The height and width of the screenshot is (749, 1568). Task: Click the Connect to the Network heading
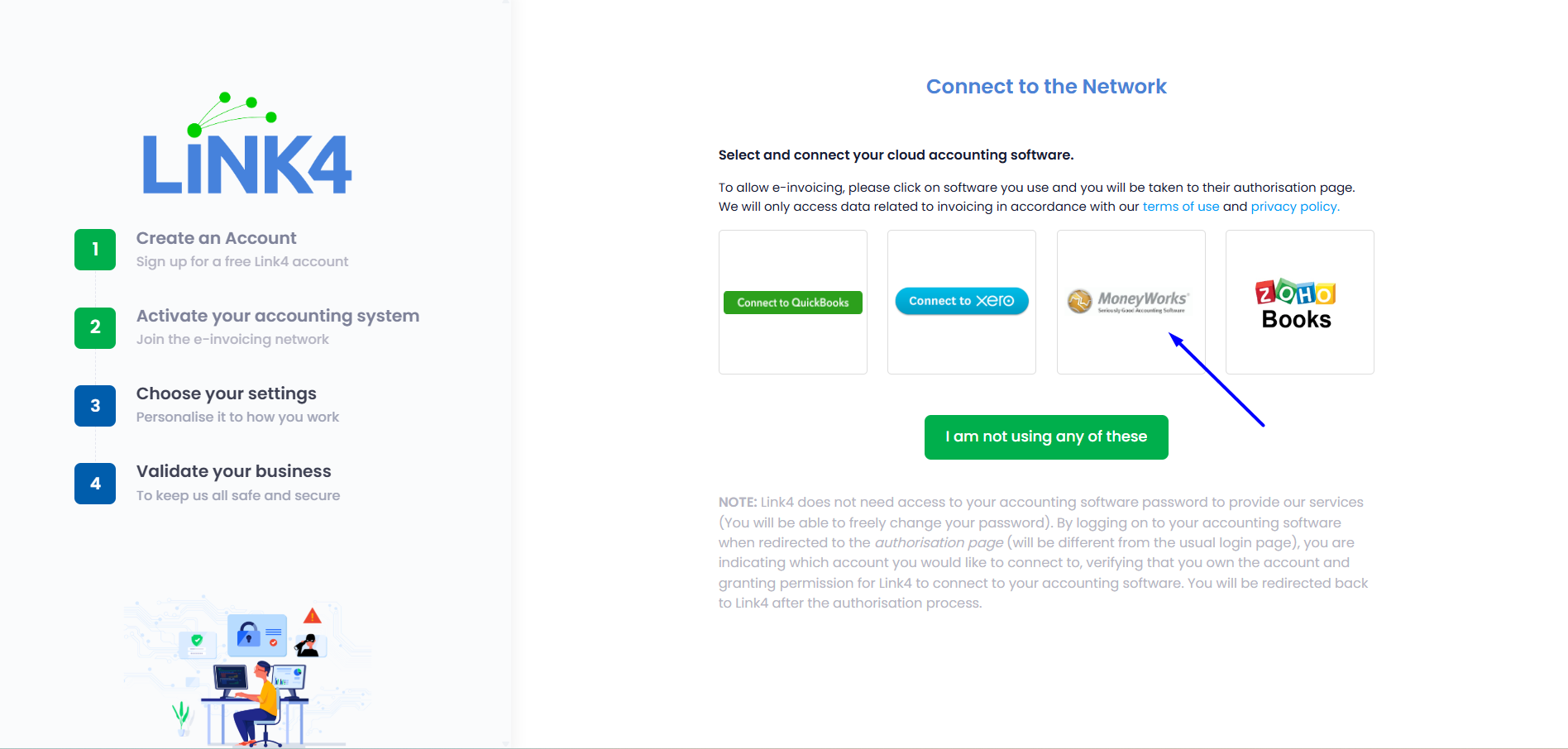1046,87
